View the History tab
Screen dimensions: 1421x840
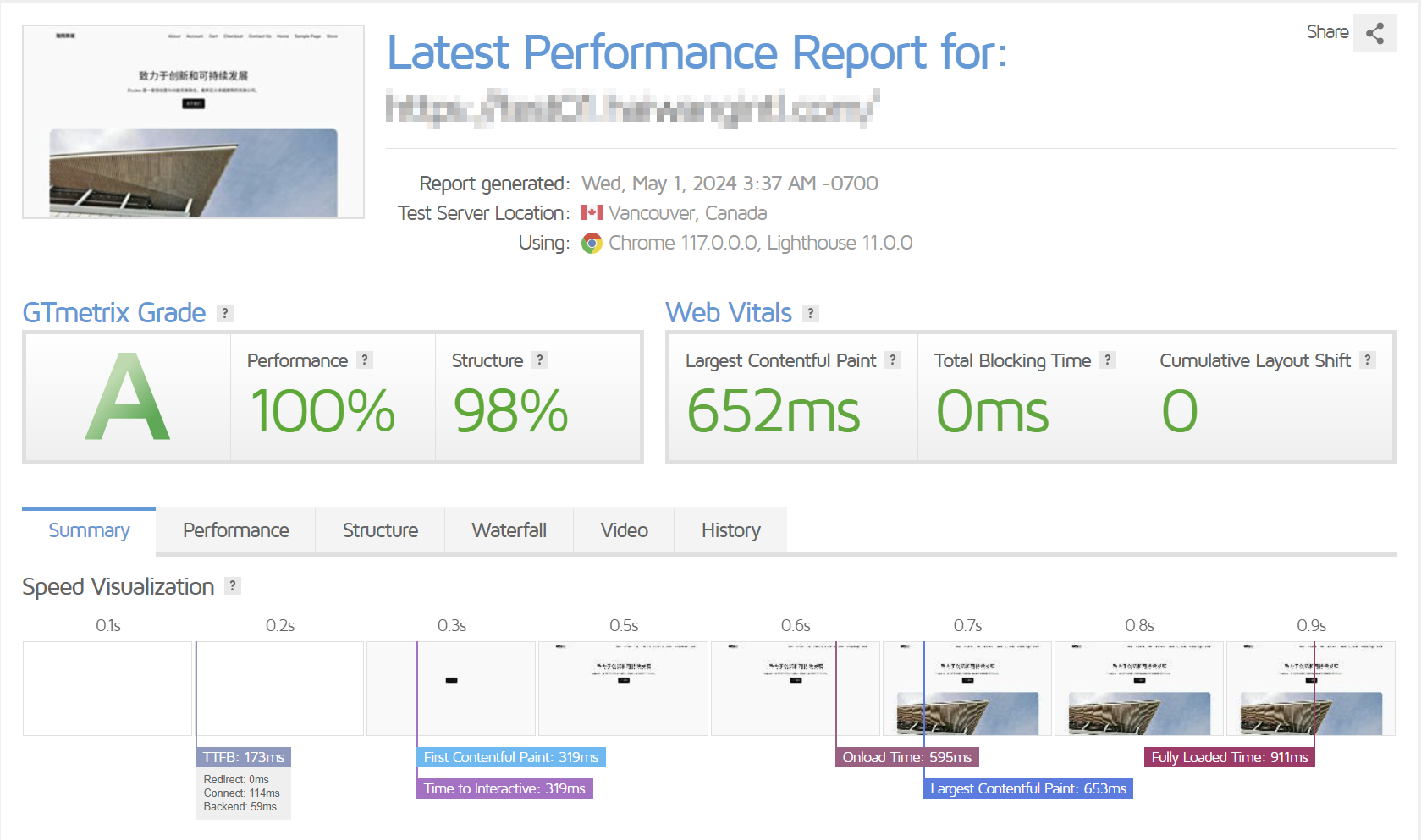[x=730, y=530]
